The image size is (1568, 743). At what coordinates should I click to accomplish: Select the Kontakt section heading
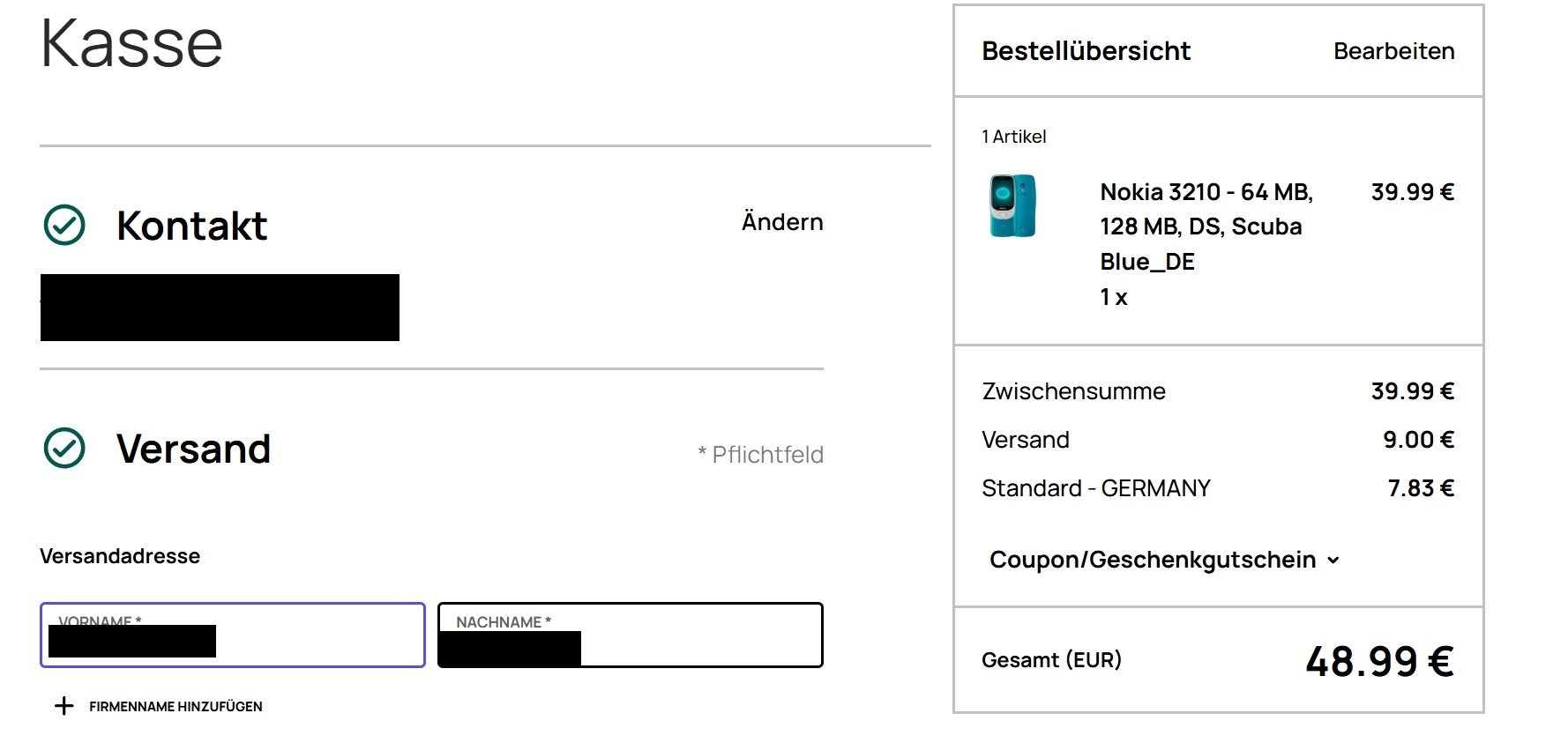pos(191,226)
